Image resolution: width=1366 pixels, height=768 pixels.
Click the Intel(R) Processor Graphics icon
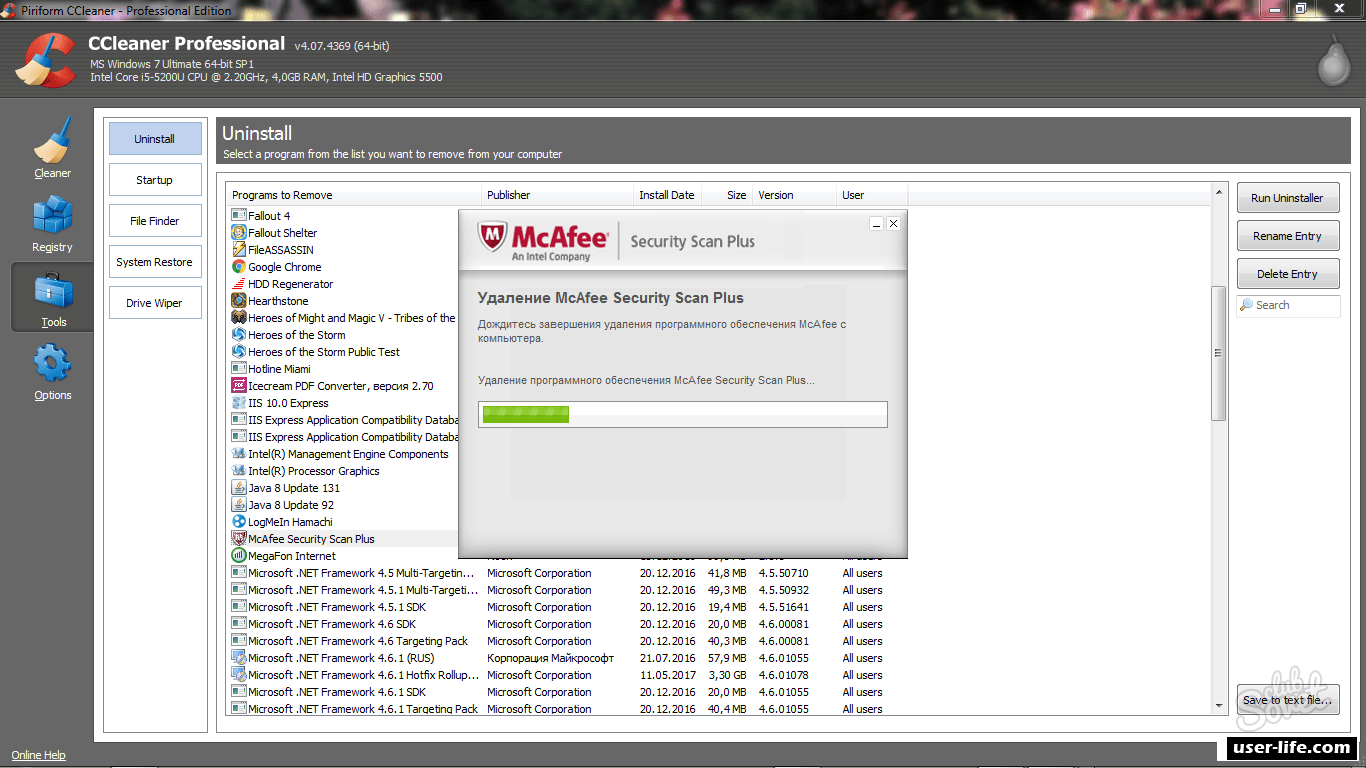point(239,471)
